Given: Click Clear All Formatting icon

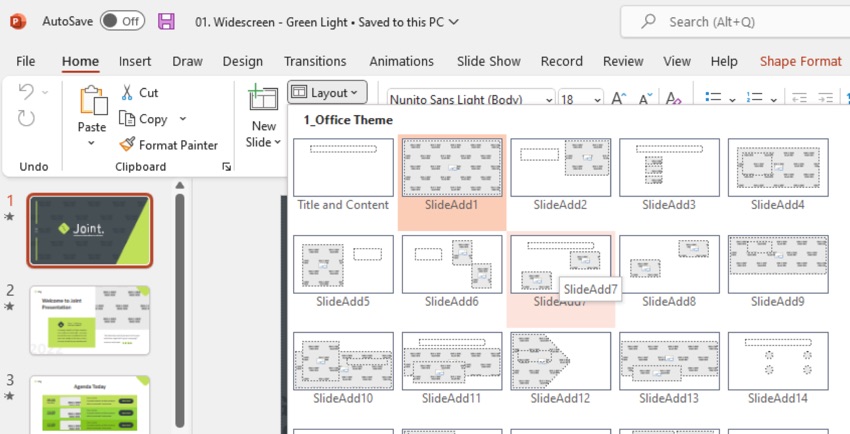Looking at the screenshot, I should click(673, 99).
